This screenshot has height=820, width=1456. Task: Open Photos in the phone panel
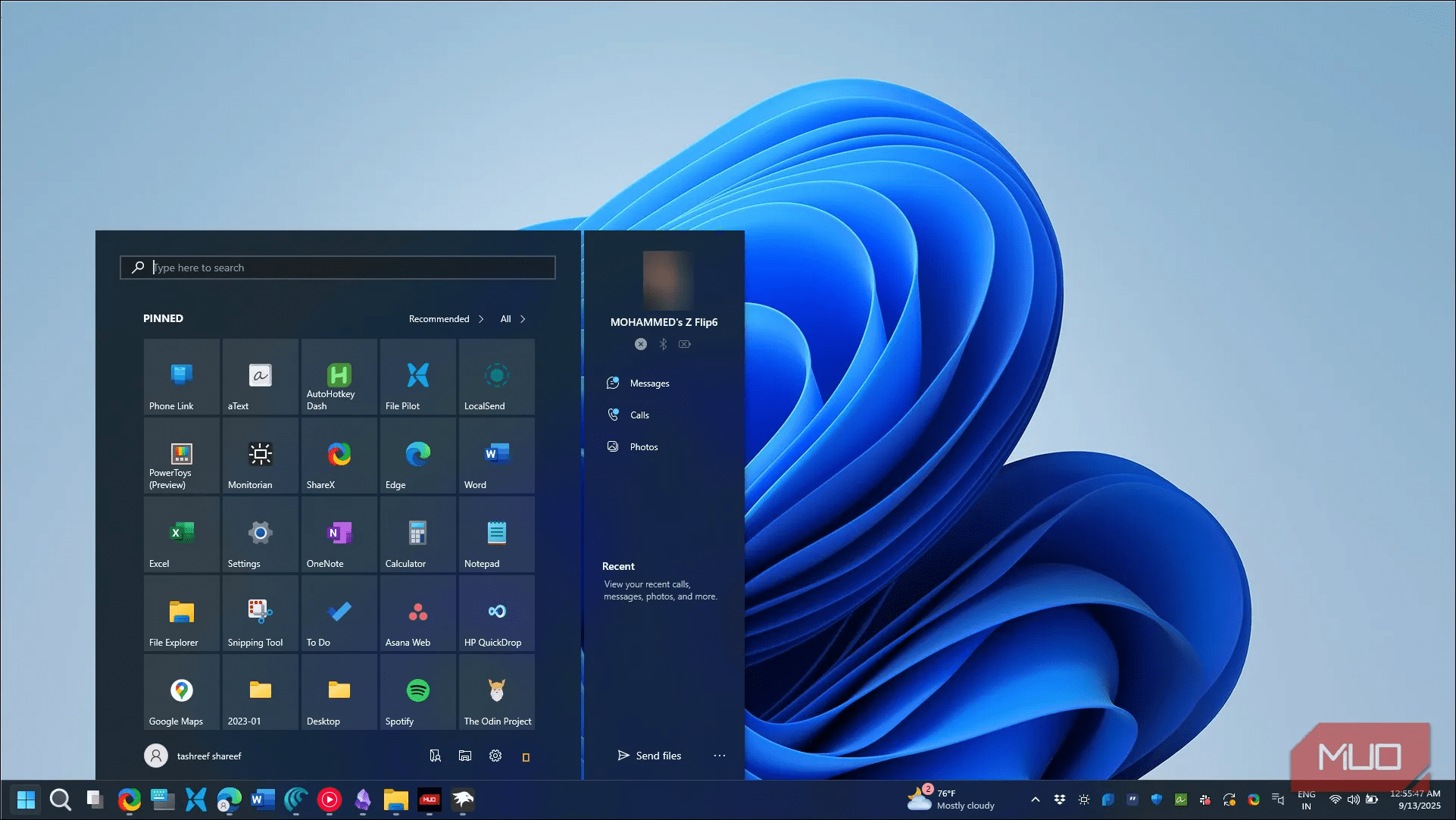tap(632, 447)
